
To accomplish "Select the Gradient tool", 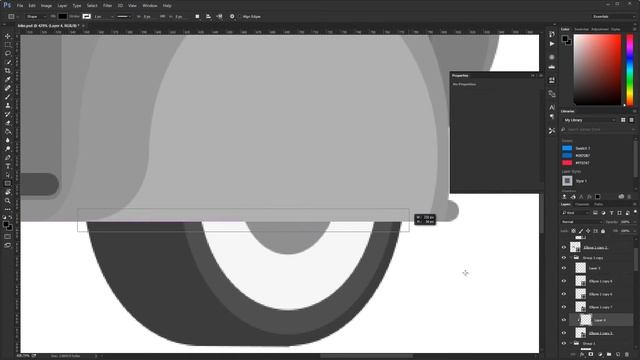I will (8, 131).
